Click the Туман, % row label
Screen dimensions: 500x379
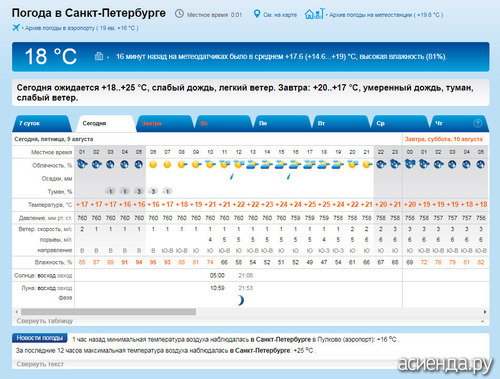[60, 192]
